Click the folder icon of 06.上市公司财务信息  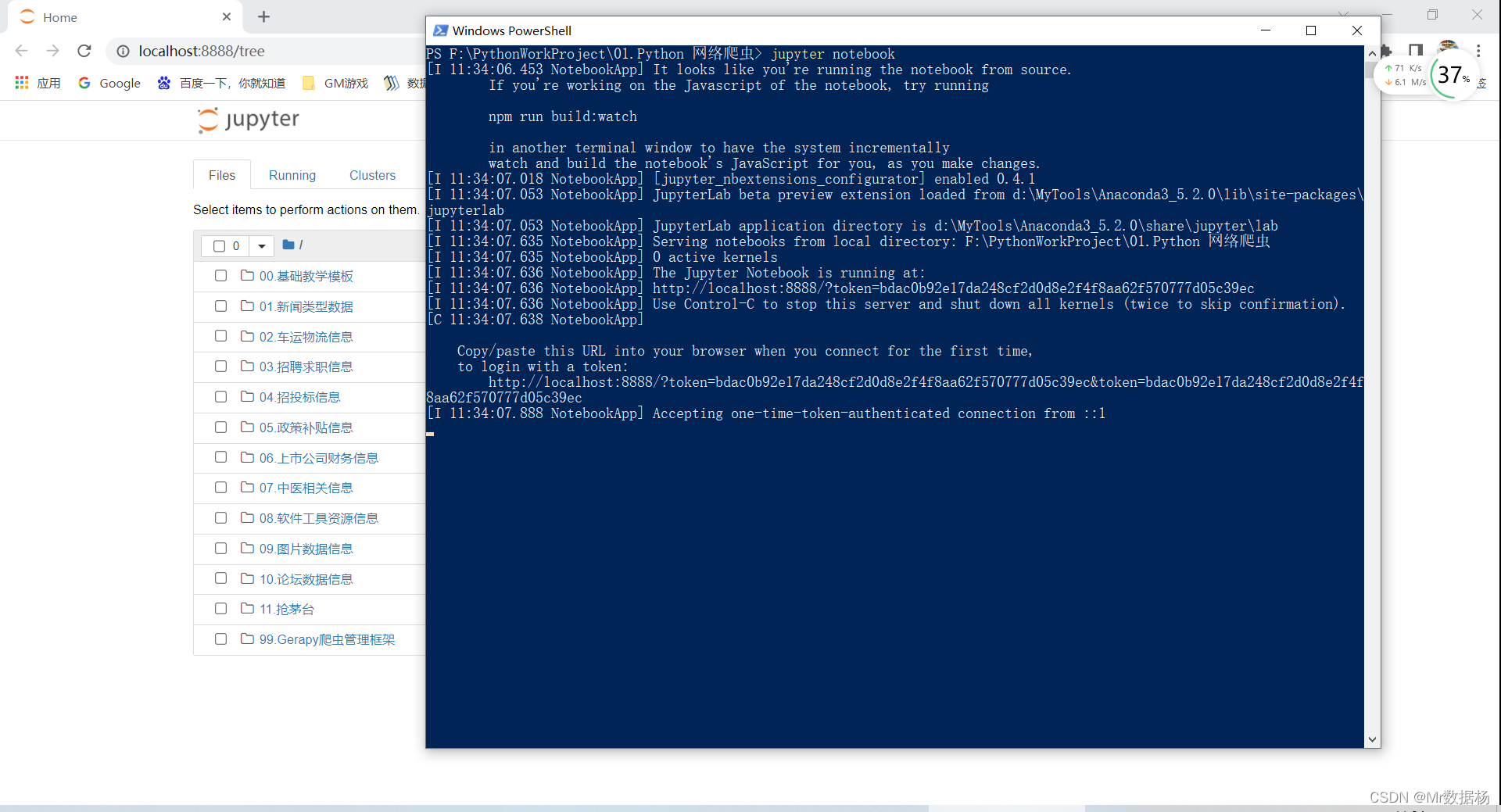pyautogui.click(x=248, y=457)
